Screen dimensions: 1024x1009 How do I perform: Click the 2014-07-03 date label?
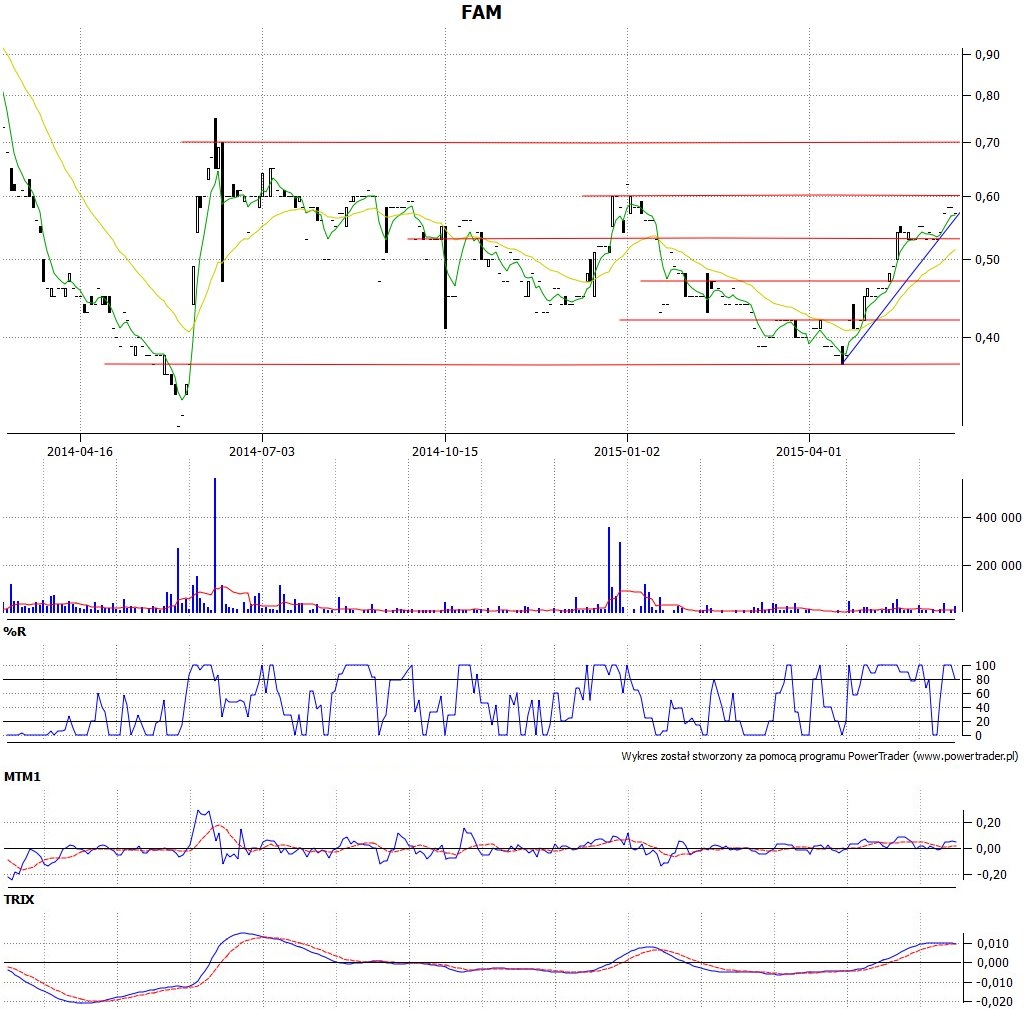(262, 451)
